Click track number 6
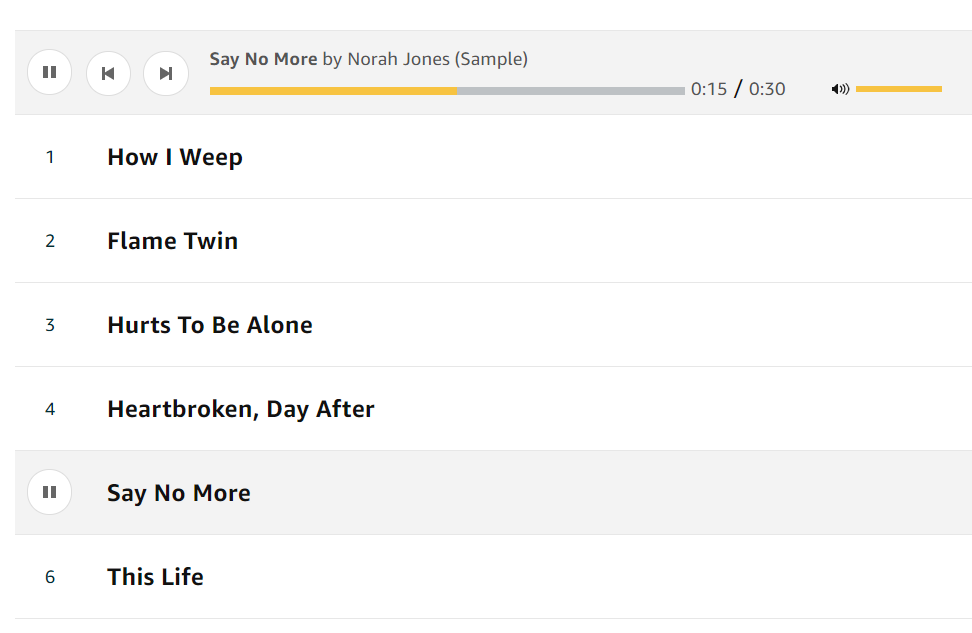Image resolution: width=972 pixels, height=633 pixels. 50,577
